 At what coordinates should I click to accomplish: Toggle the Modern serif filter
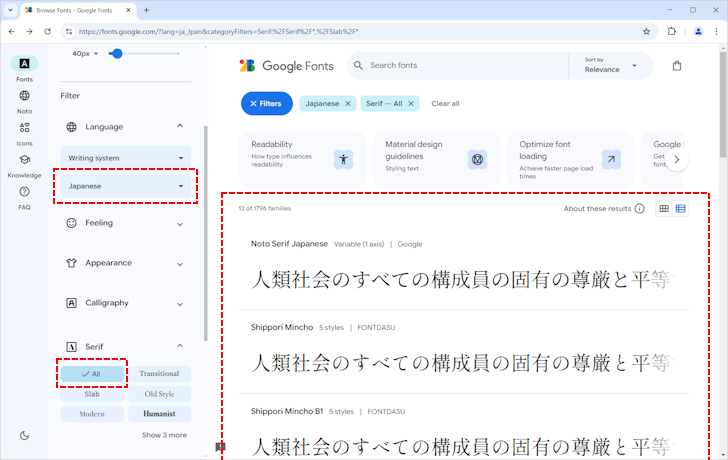click(x=92, y=414)
